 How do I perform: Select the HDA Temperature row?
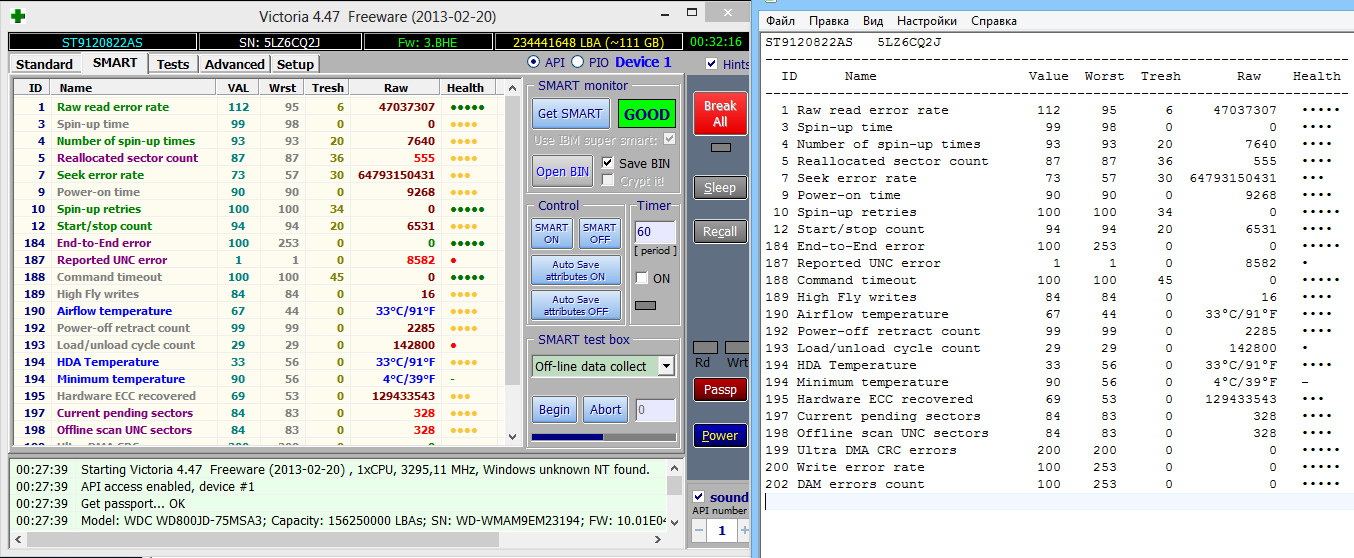pos(258,362)
